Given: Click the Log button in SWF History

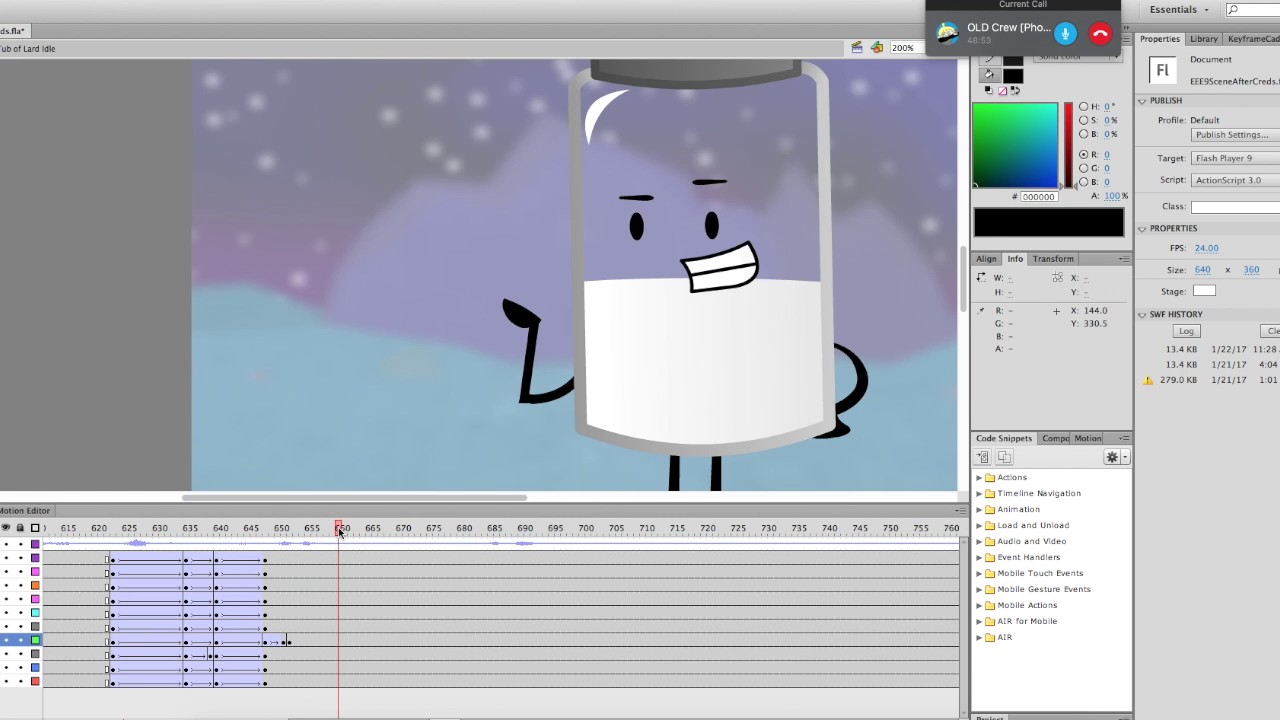Looking at the screenshot, I should click(1186, 331).
